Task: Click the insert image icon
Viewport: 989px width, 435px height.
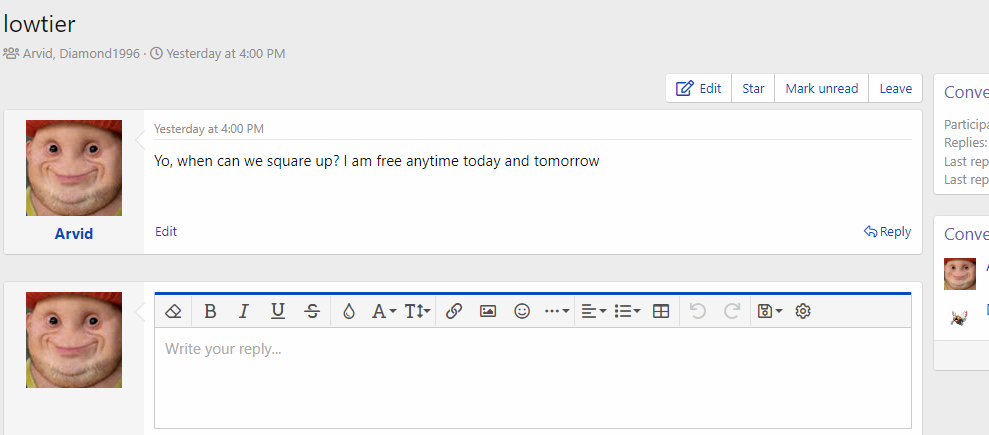Action: (488, 311)
